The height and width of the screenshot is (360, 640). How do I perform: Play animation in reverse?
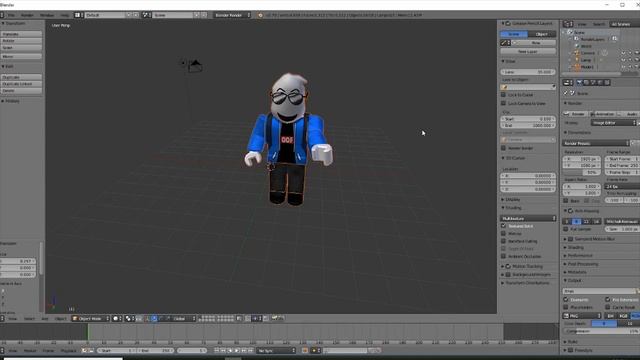(x=230, y=351)
